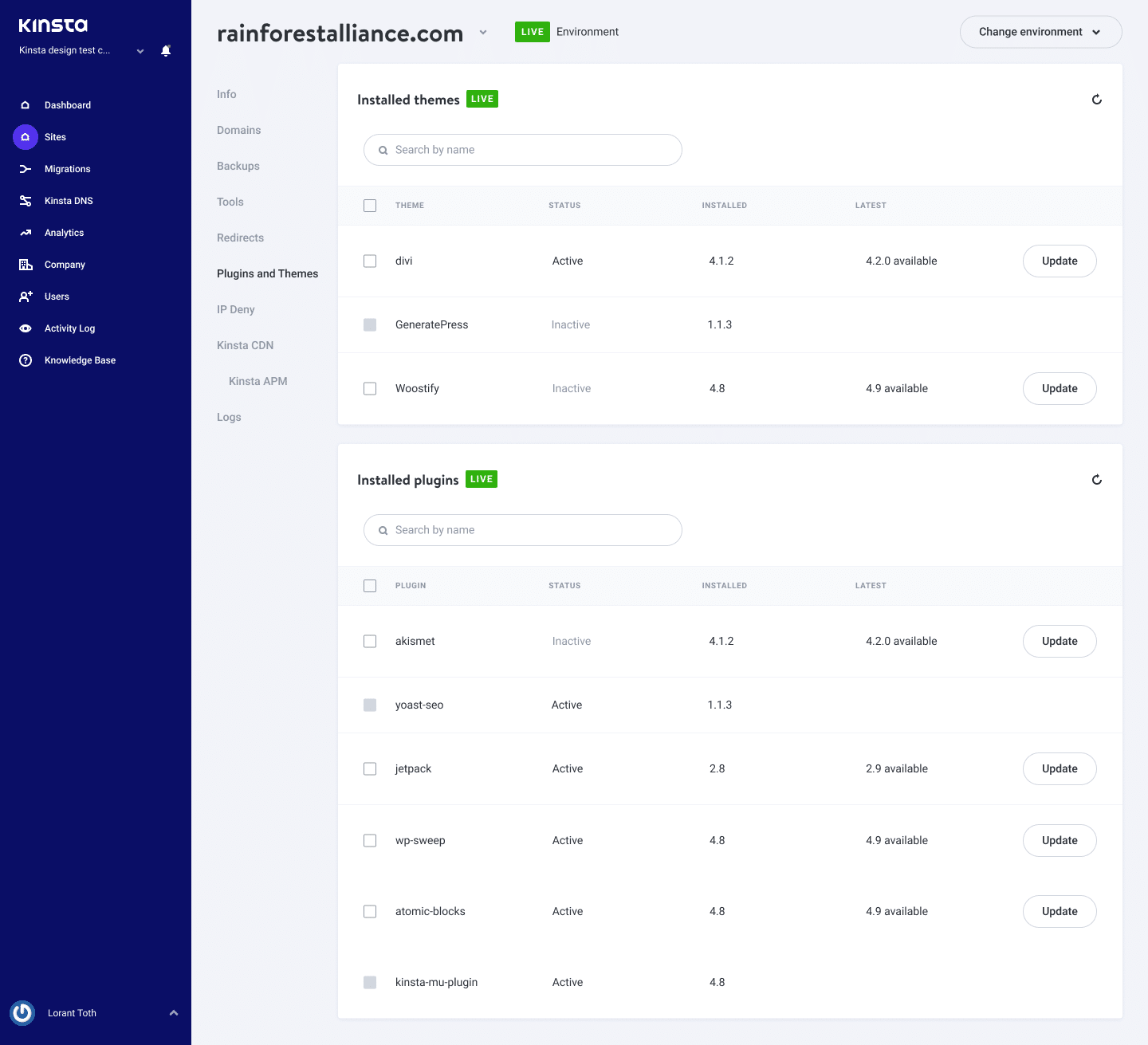Update the jetpack plugin
This screenshot has width=1148, height=1045.
[x=1060, y=769]
